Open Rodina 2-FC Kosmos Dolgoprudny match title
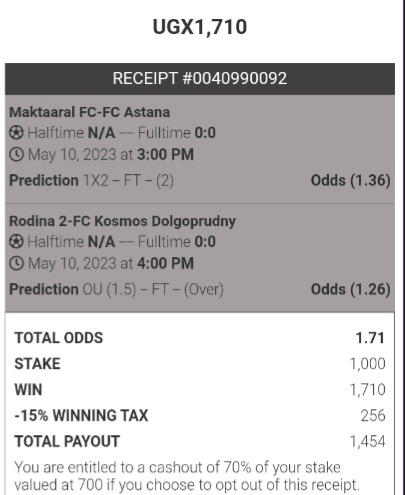 [122, 221]
